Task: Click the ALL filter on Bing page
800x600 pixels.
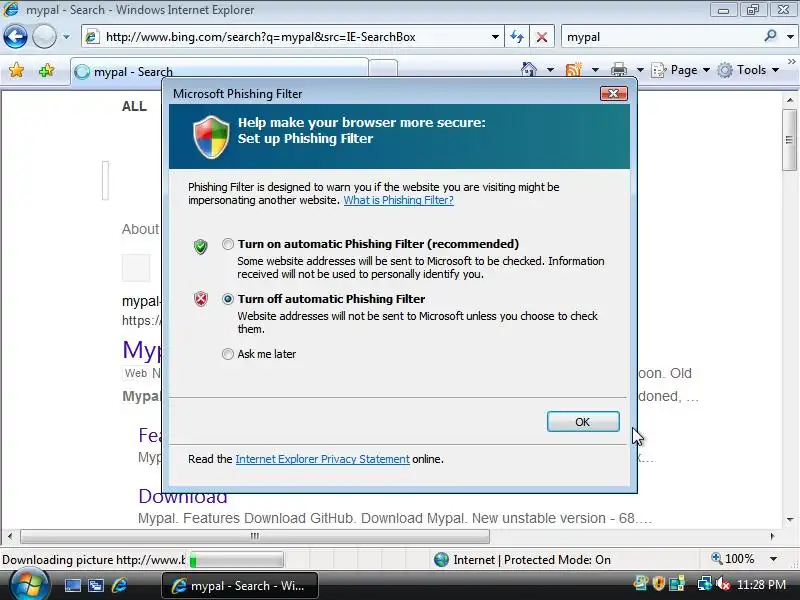Action: click(134, 106)
